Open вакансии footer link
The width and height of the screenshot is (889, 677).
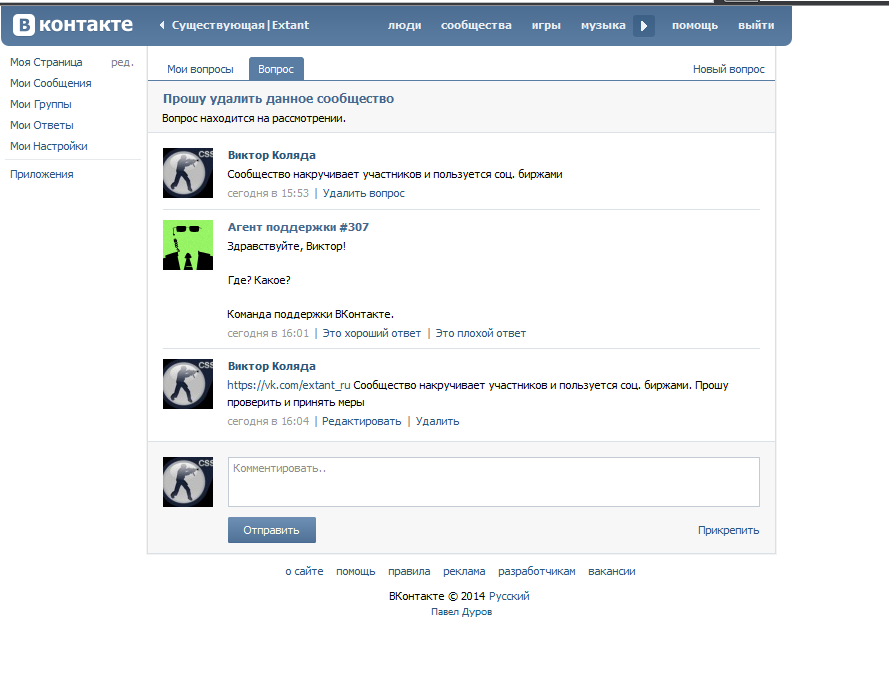point(611,572)
